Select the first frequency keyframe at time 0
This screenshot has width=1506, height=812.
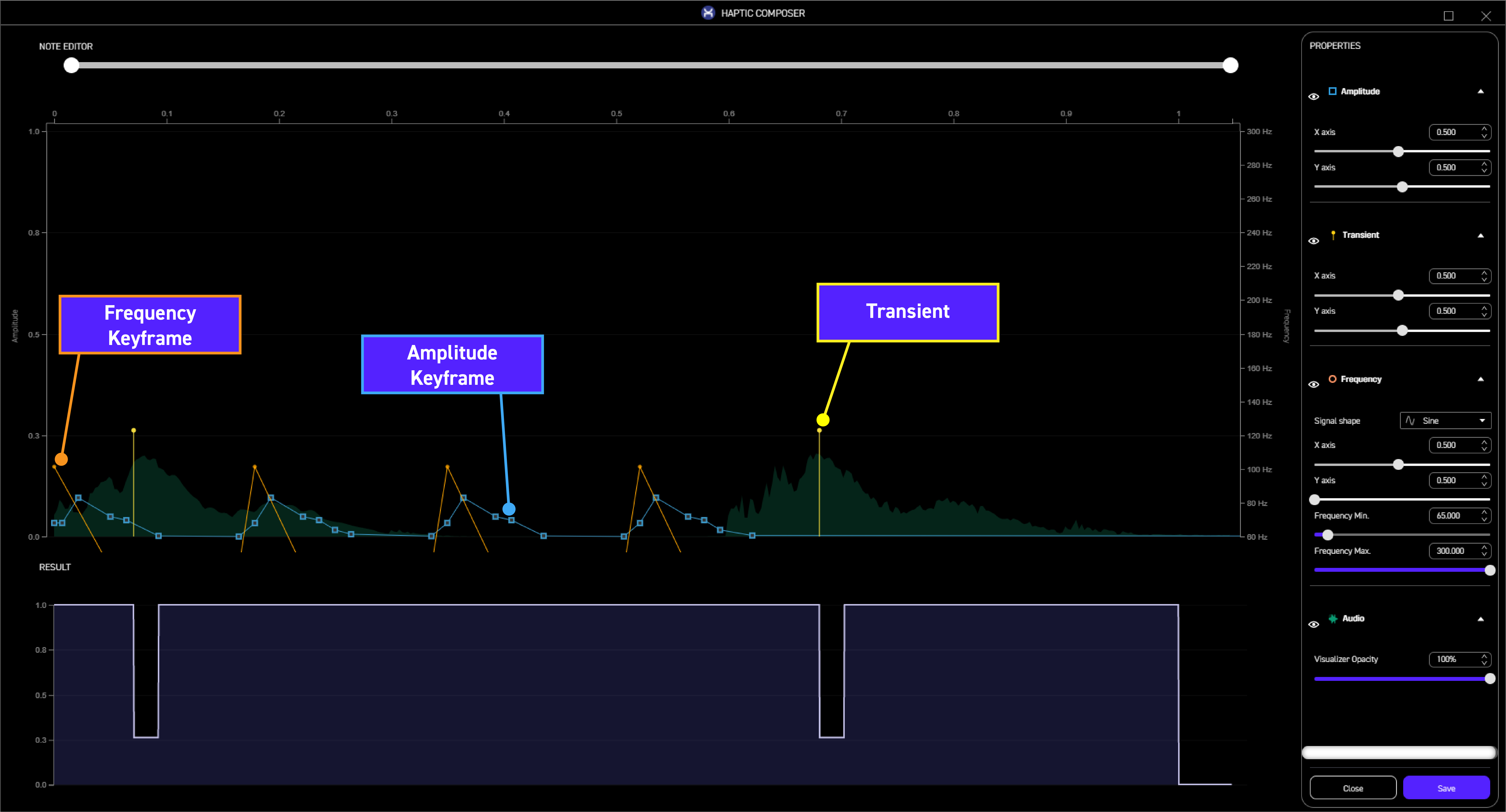coord(54,467)
